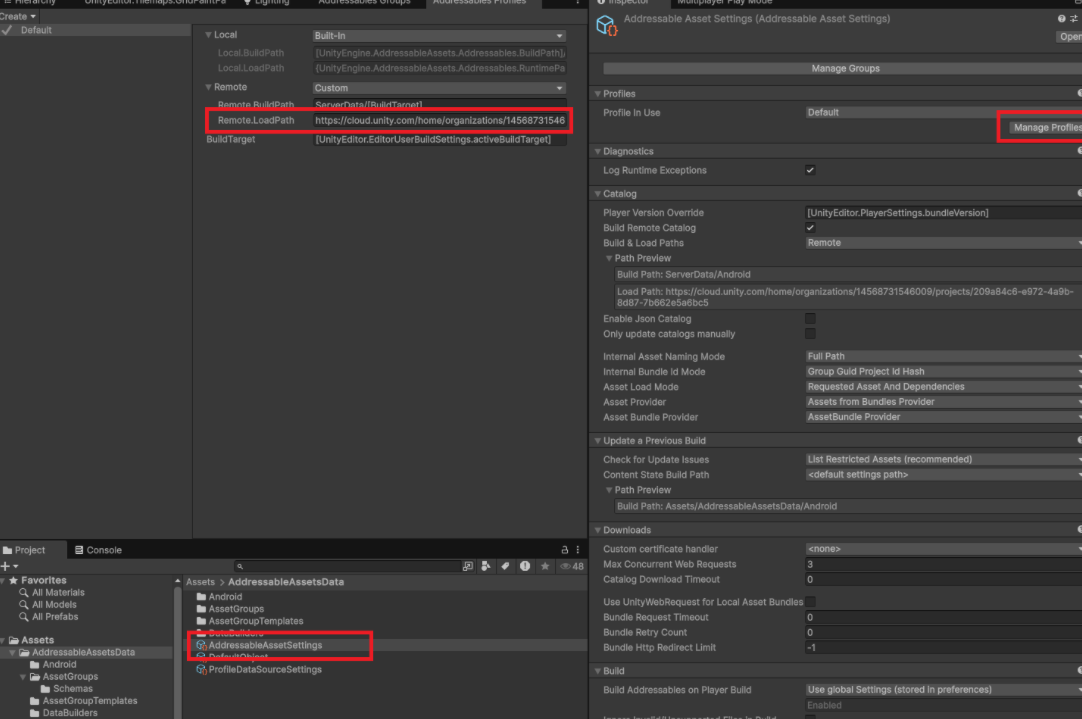1082x719 pixels.
Task: Toggle hidden packages eye icon showing 48
Action: point(572,567)
